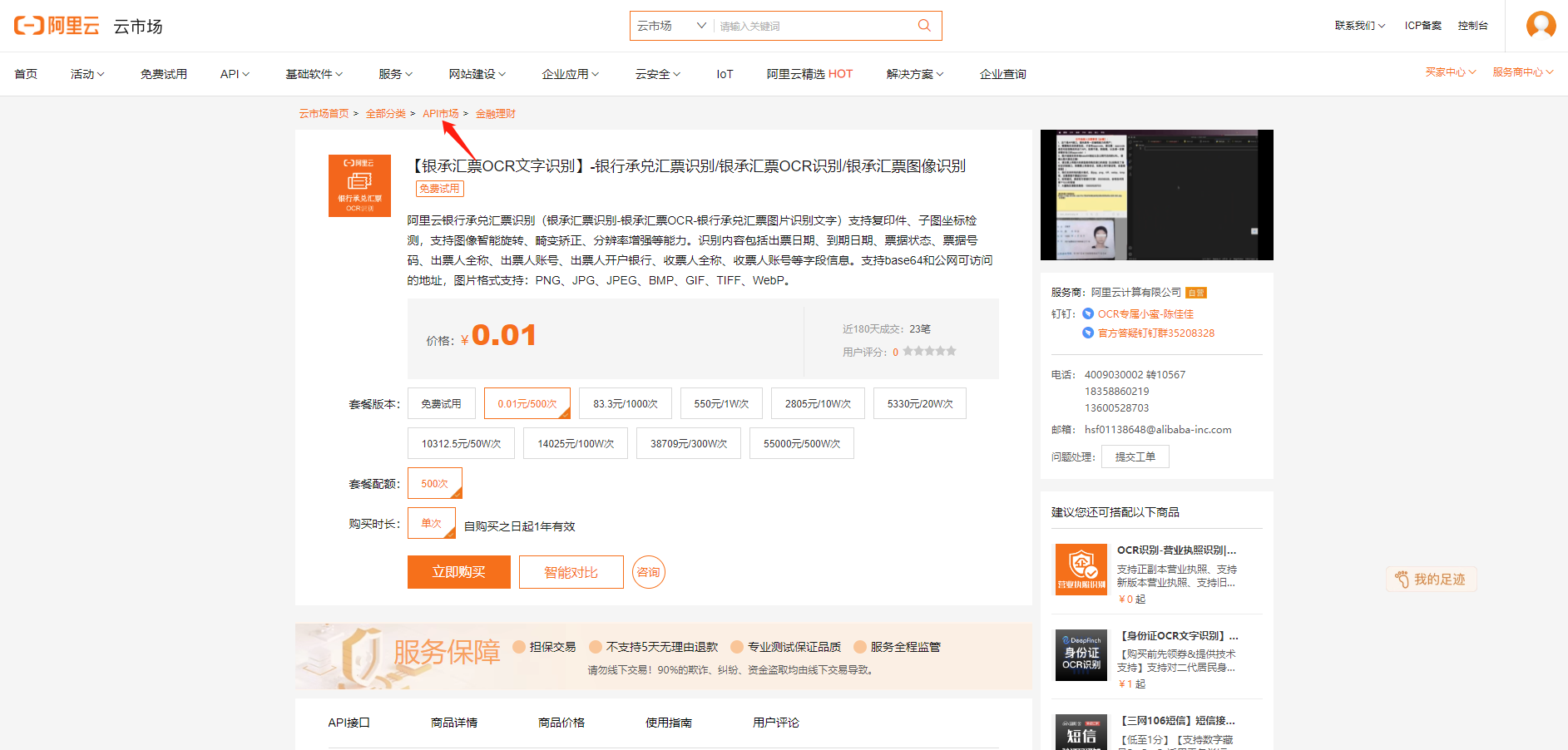The width and height of the screenshot is (1568, 750).
Task: Open the 云市场 search scope dropdown
Action: point(672,26)
